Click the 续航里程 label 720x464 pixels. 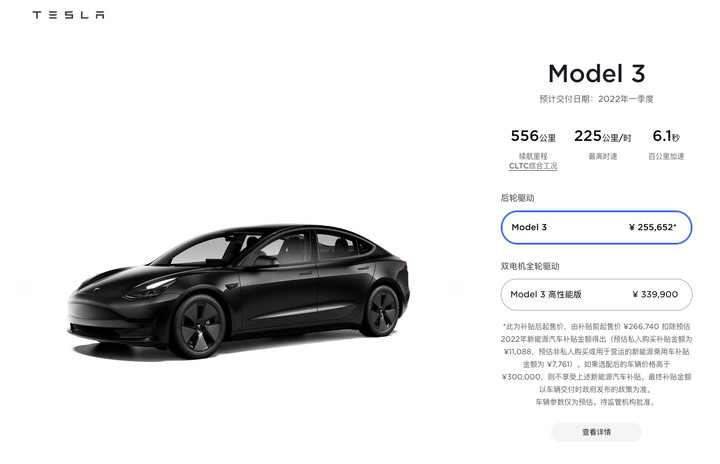[533, 156]
